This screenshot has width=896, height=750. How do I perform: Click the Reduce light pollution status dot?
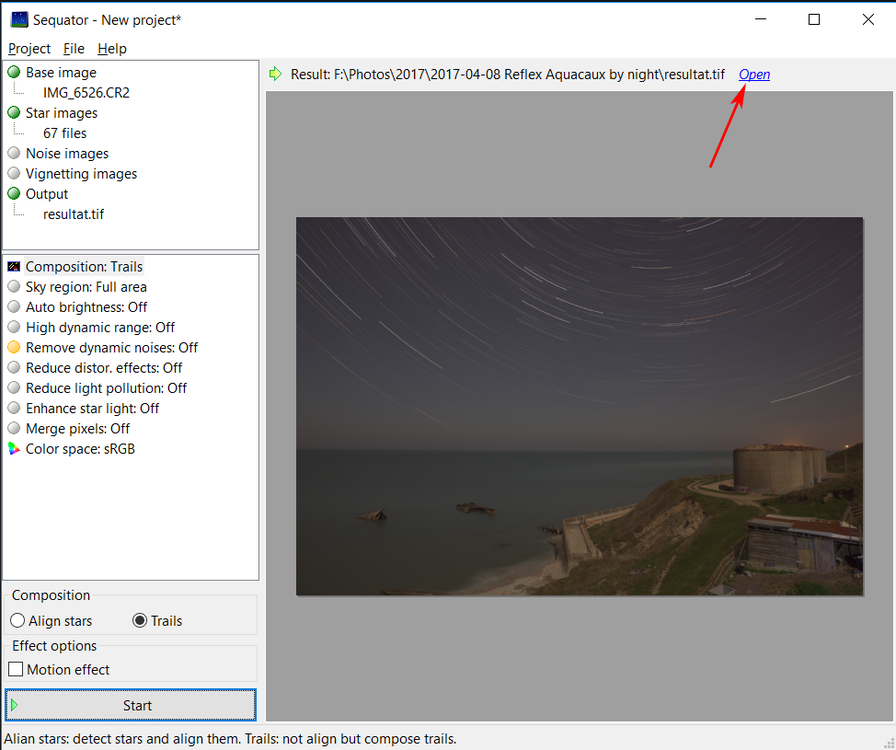pyautogui.click(x=14, y=388)
